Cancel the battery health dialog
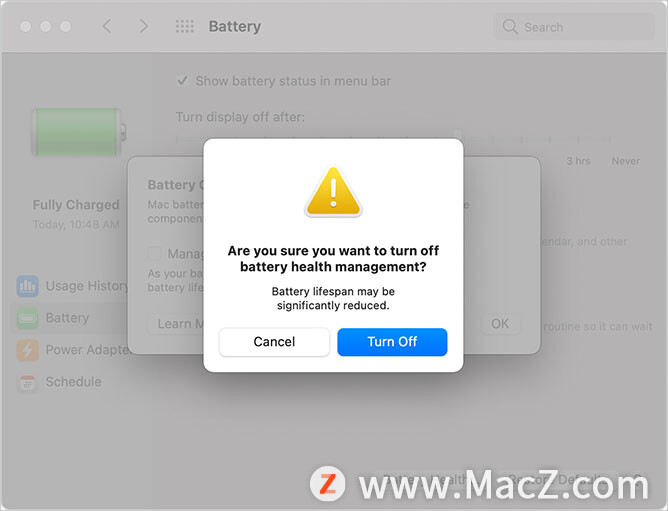 pyautogui.click(x=274, y=342)
